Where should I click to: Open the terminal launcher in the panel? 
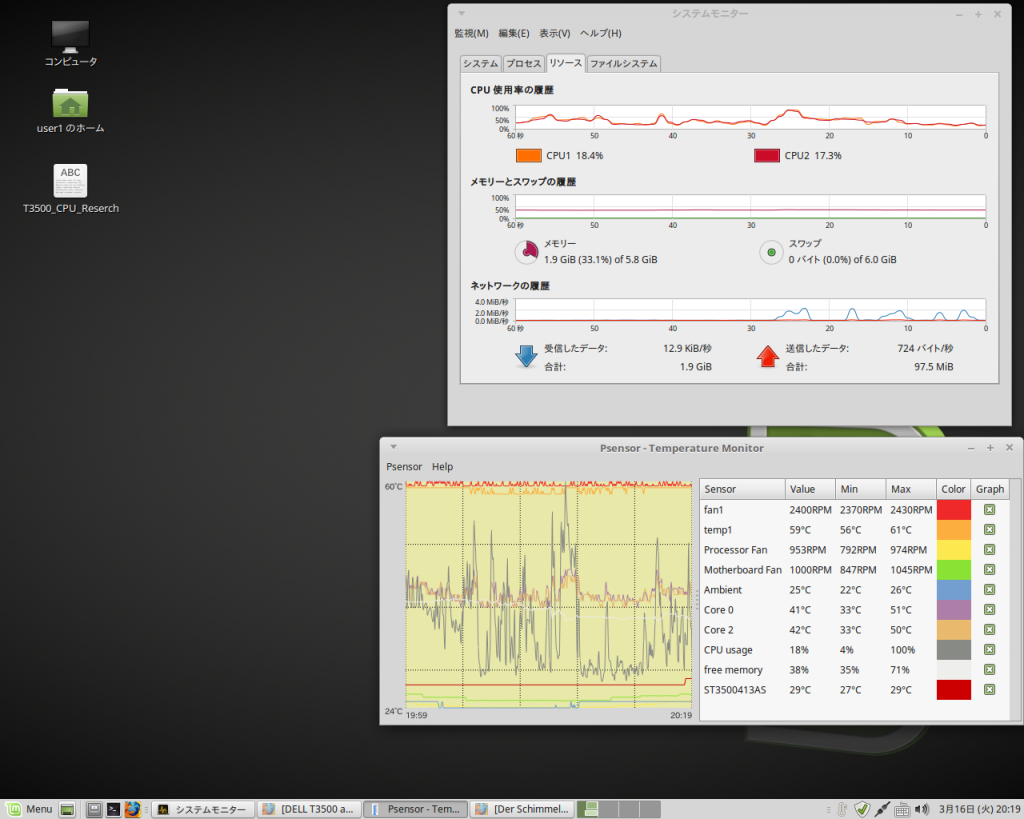(114, 809)
